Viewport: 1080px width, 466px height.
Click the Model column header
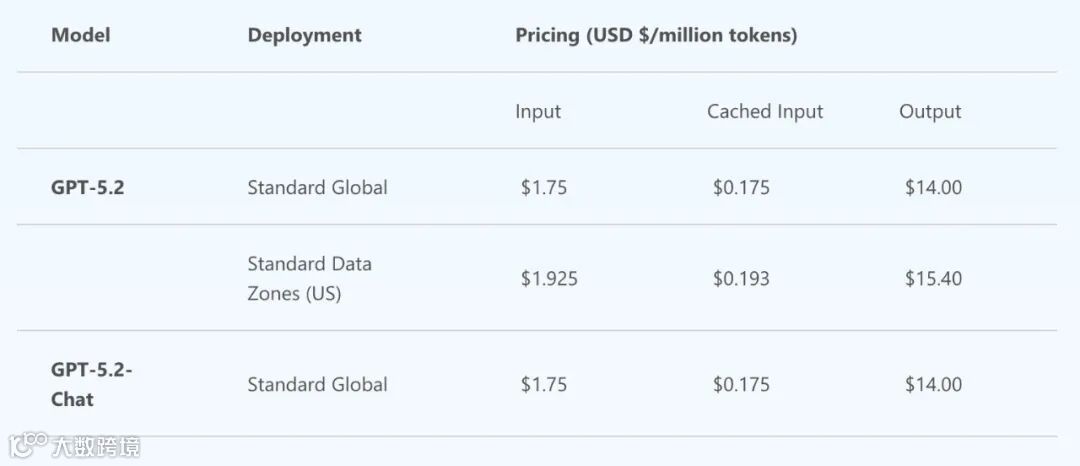(81, 35)
